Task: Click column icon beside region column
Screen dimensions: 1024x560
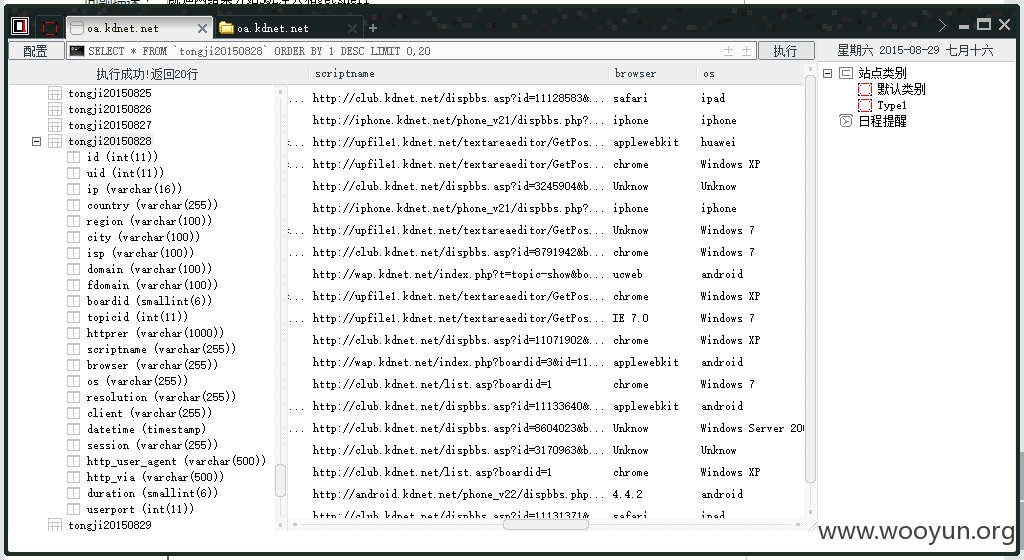Action: pos(74,221)
